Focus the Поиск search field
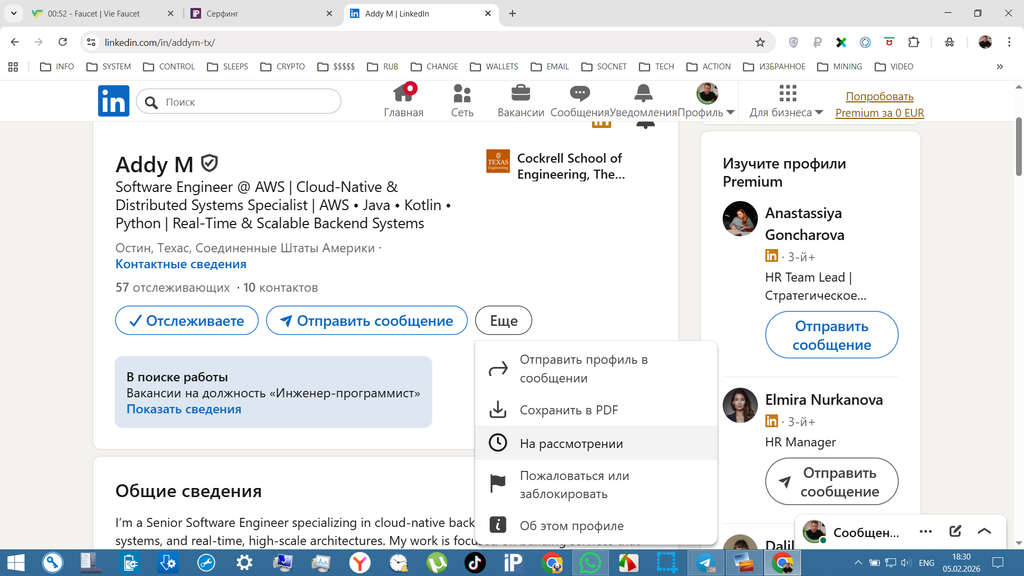 coord(238,102)
